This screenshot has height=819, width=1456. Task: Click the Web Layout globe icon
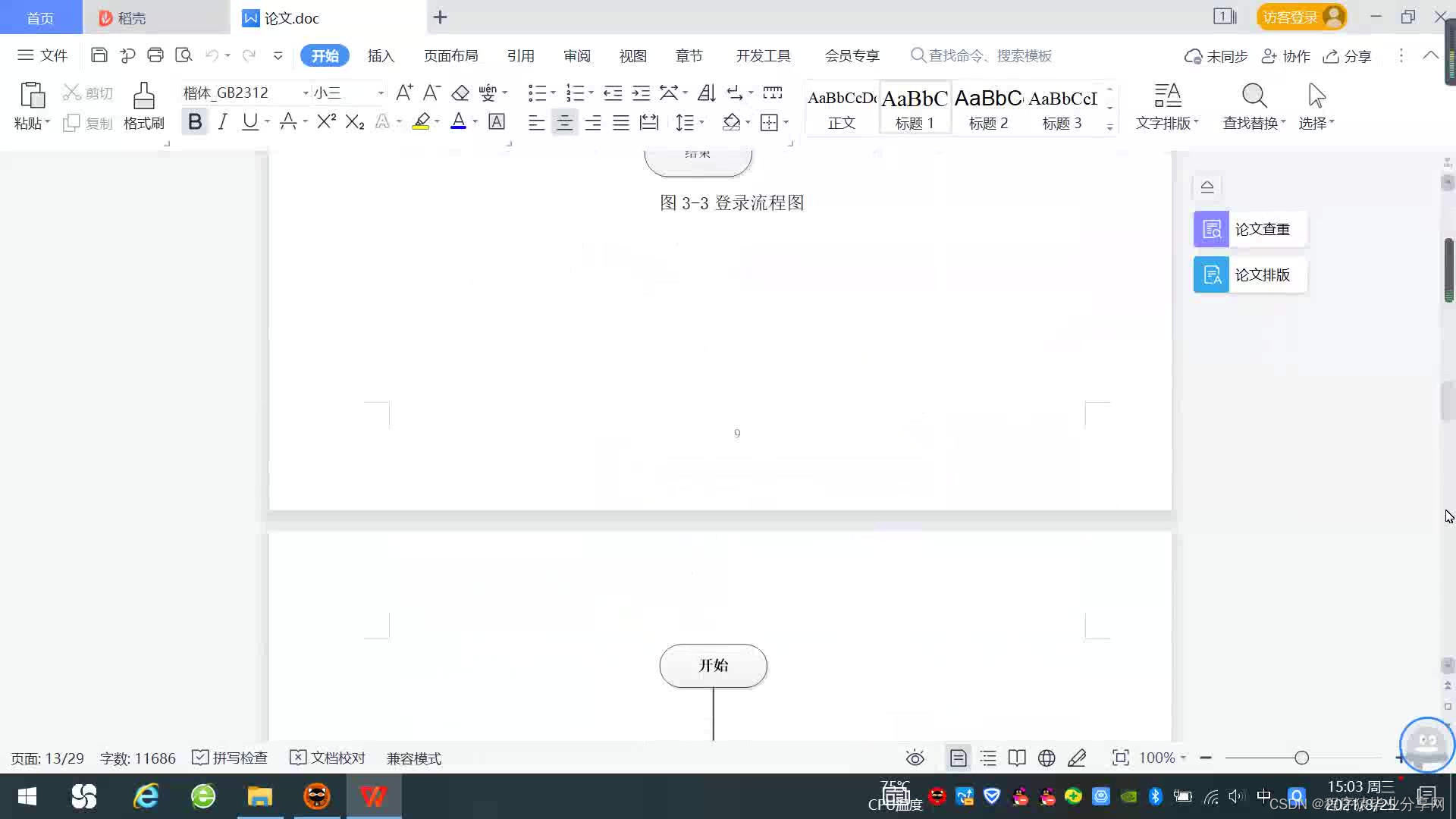(1046, 758)
